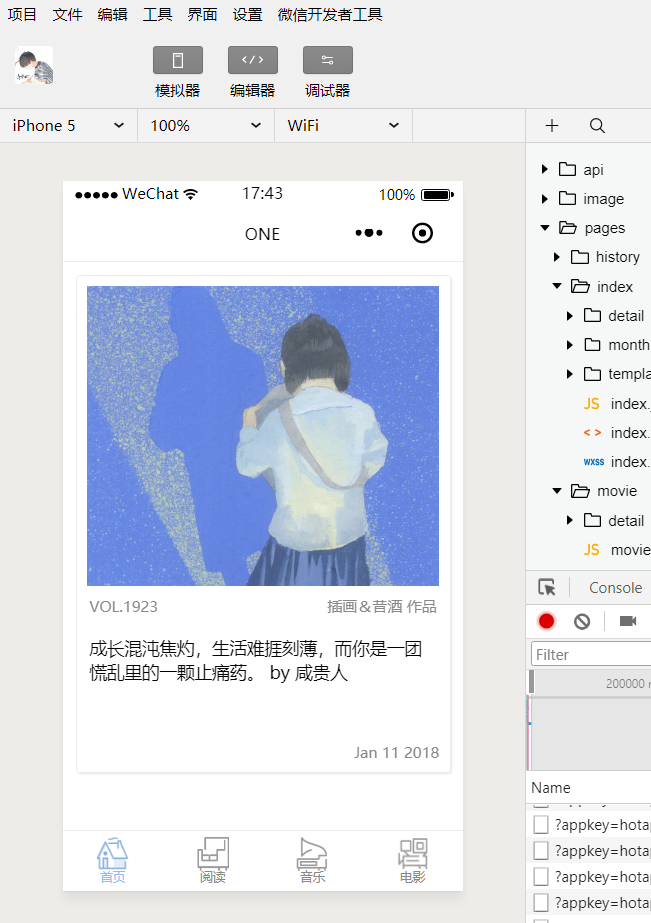Open the 微信开发者工具 menu
The height and width of the screenshot is (923, 651).
(x=330, y=14)
